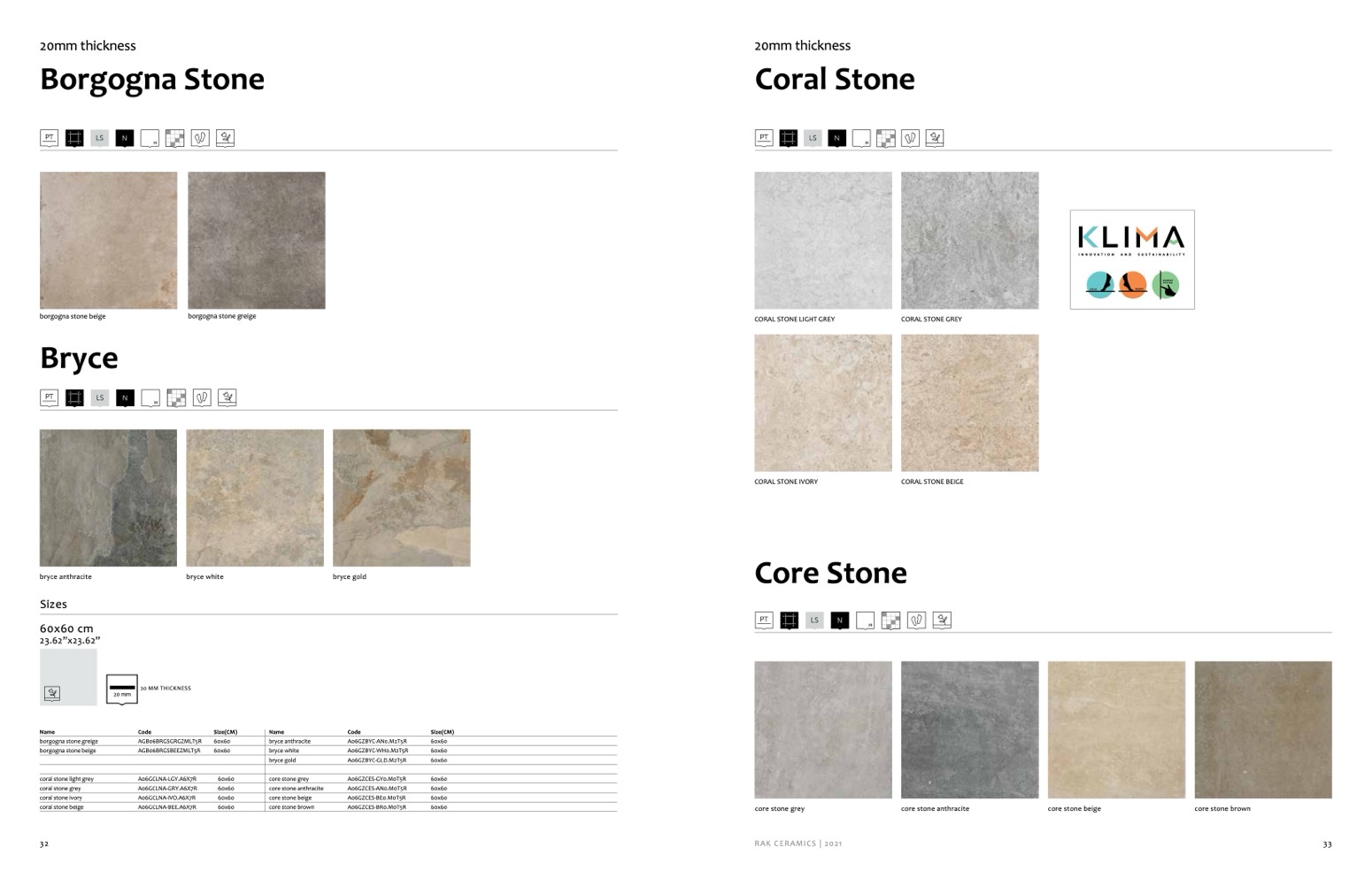
Task: Click the black grid icon under Core Stone
Action: (789, 620)
